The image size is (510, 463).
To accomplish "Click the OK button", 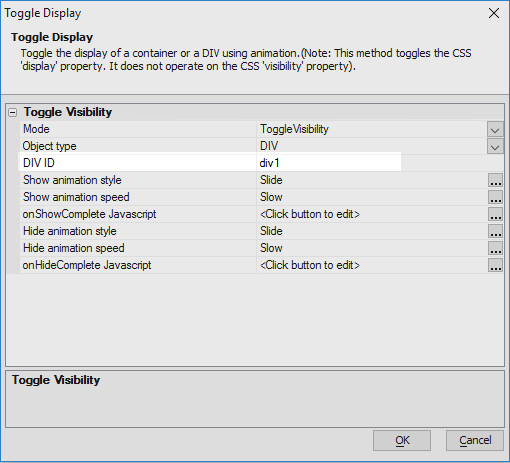I will pos(402,440).
